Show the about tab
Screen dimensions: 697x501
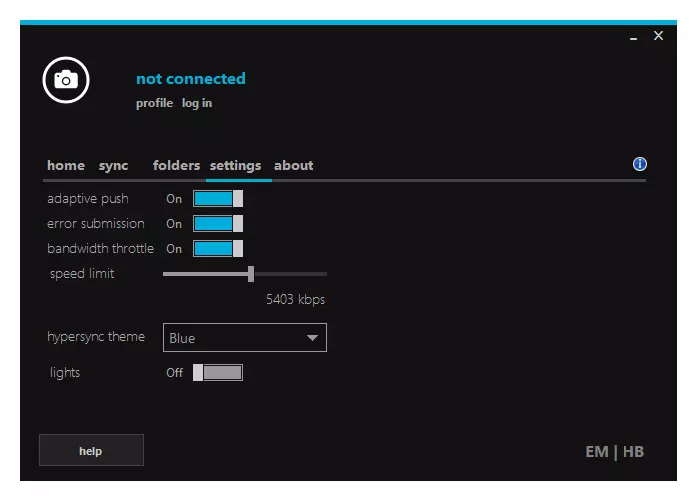[294, 166]
